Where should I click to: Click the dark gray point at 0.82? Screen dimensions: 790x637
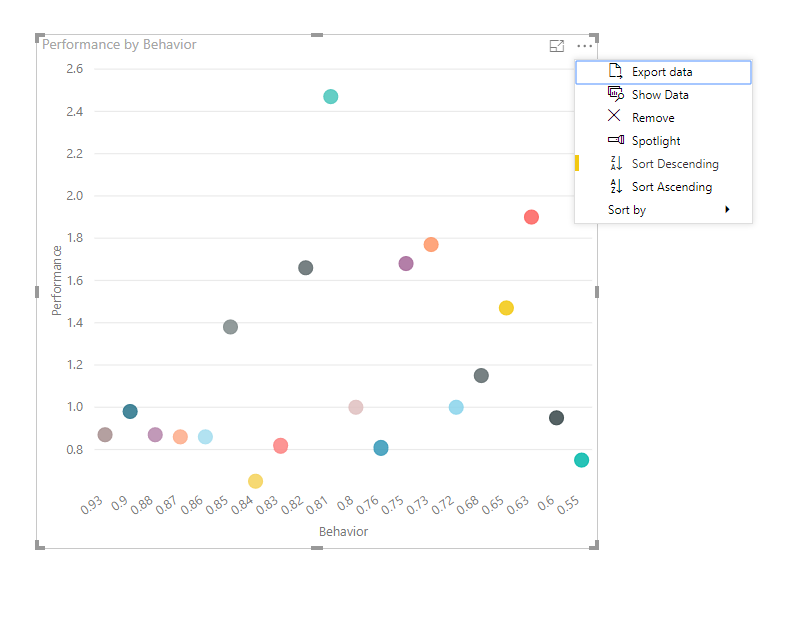point(305,268)
